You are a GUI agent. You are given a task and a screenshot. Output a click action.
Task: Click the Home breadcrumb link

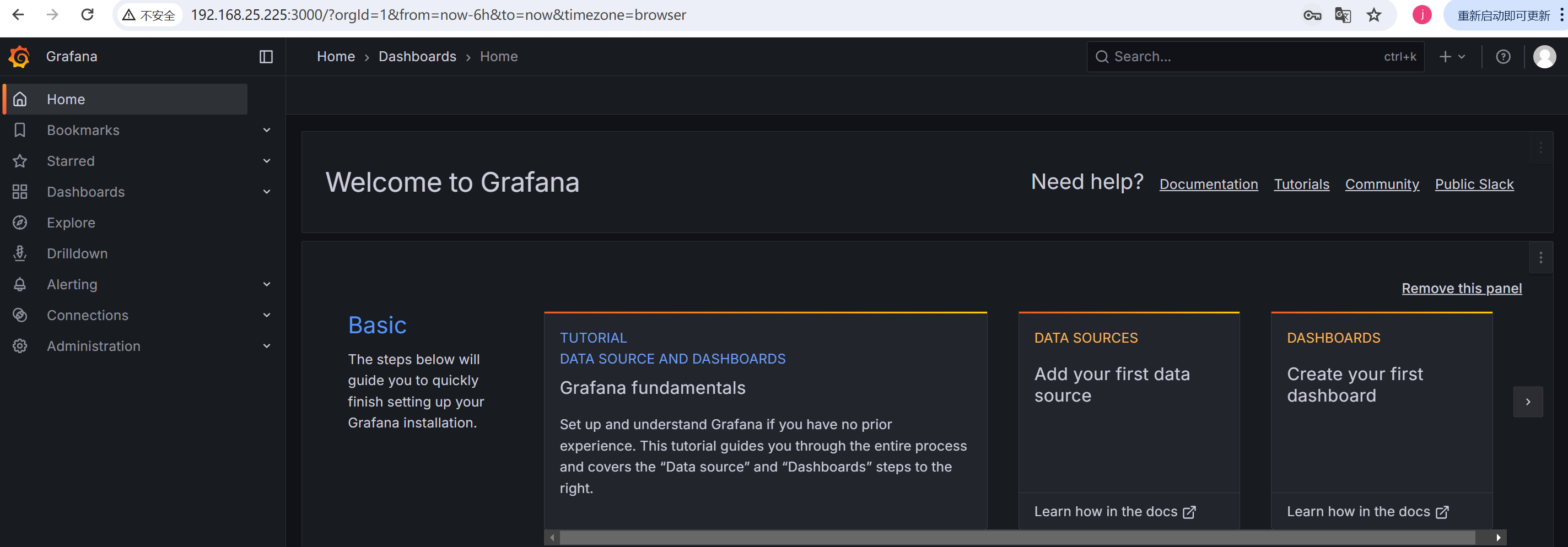click(336, 57)
